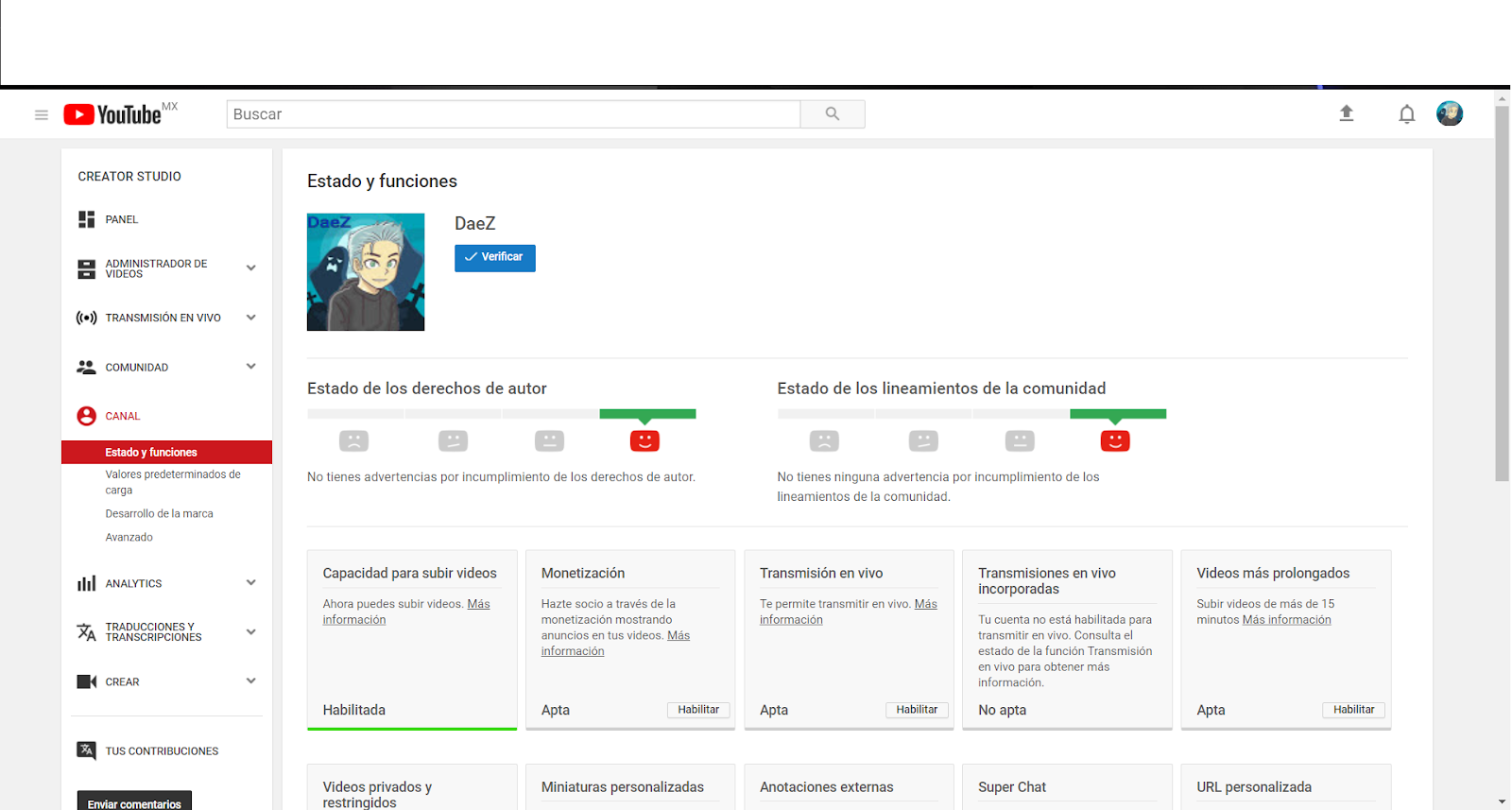Screen dimensions: 1512x810
Task: Click the Comunidad people icon
Action: pos(86,367)
